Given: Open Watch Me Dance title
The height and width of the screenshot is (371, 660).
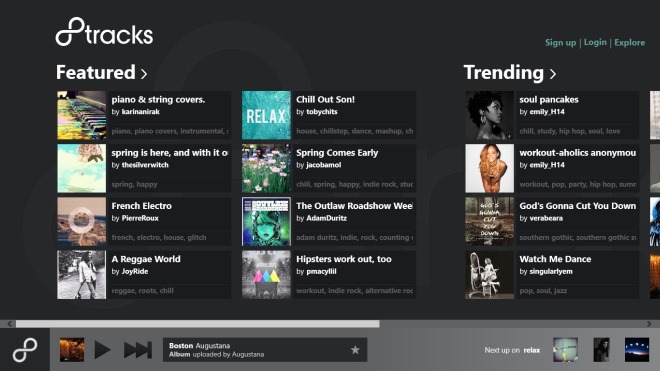Looking at the screenshot, I should 555,259.
